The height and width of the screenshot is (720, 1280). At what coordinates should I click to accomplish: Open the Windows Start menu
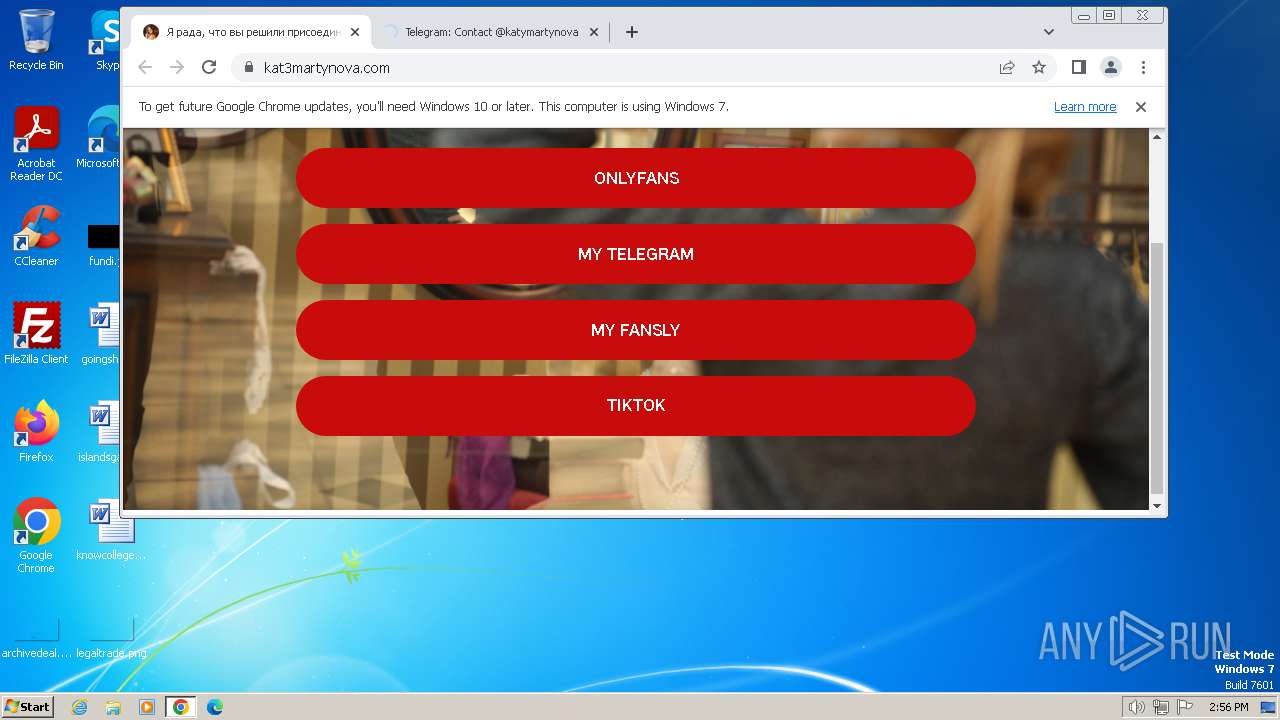coord(27,706)
